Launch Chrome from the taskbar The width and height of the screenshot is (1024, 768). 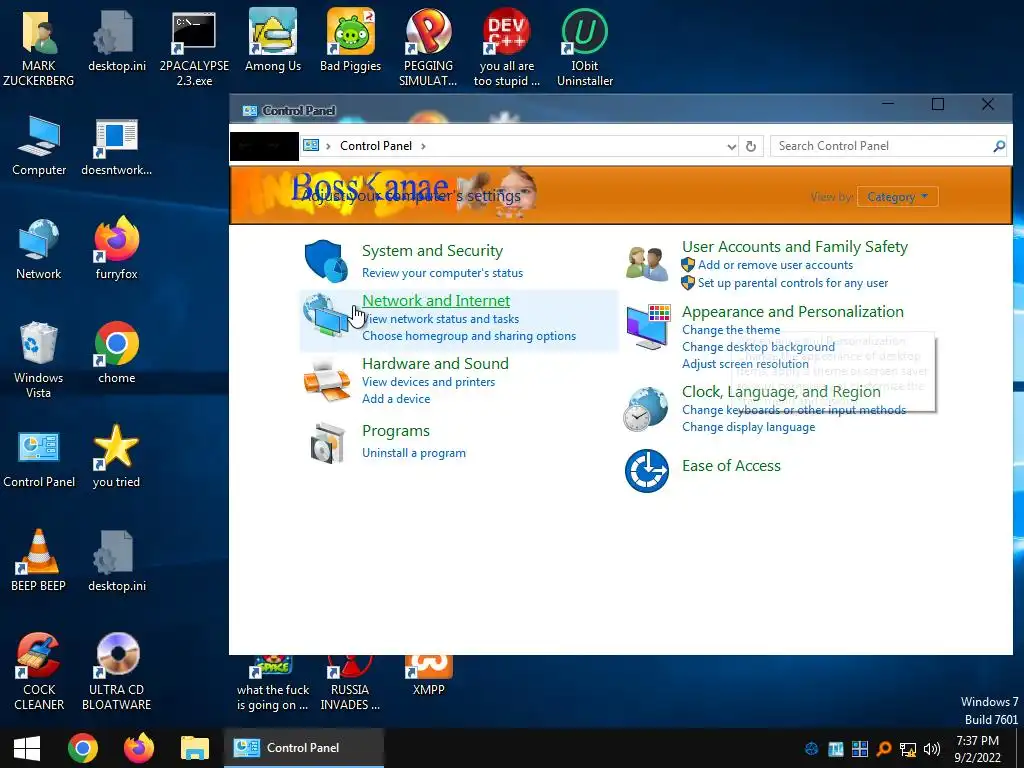tap(83, 748)
